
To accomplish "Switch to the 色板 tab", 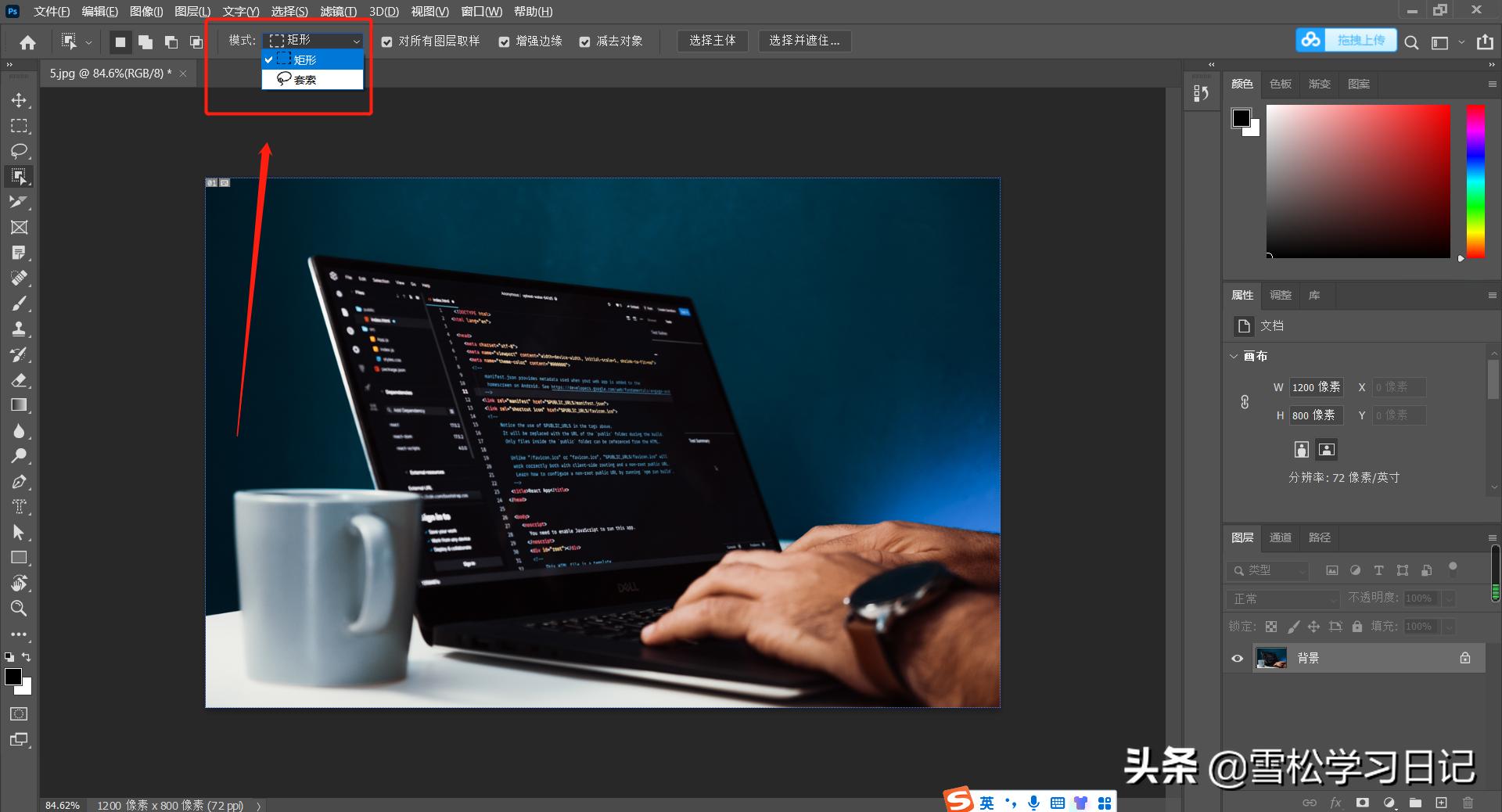I will click(x=1281, y=84).
